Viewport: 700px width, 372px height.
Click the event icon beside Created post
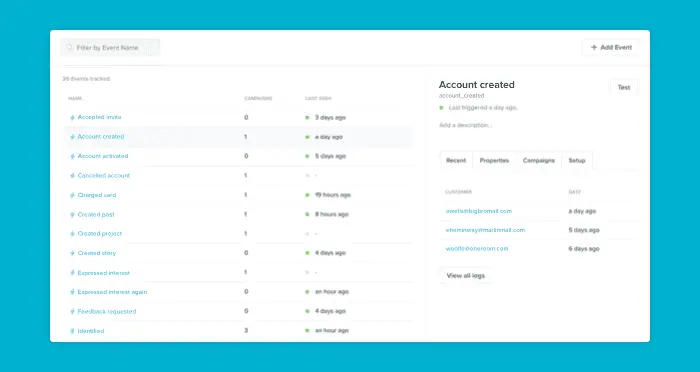tap(72, 215)
